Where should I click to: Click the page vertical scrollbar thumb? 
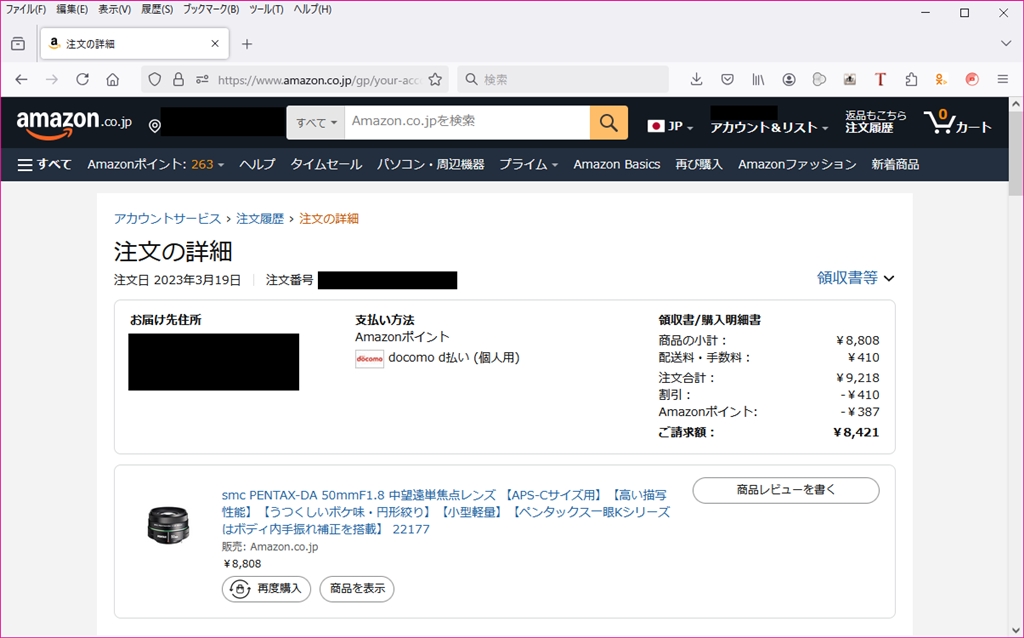click(1016, 152)
